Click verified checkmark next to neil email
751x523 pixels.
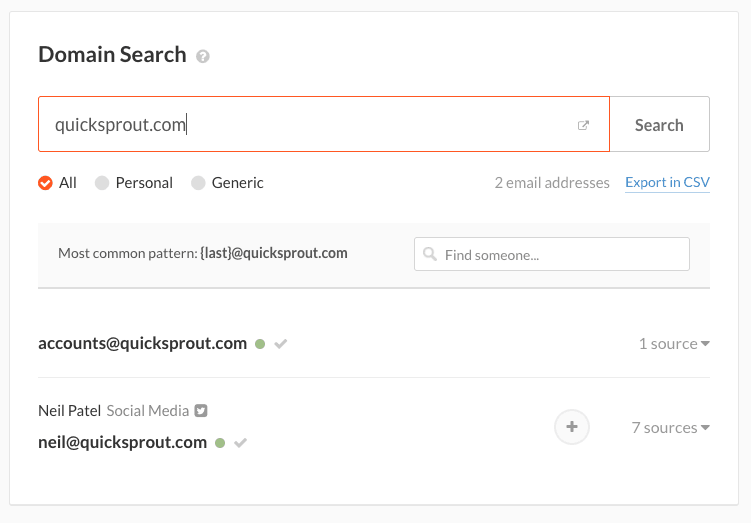pyautogui.click(x=241, y=442)
